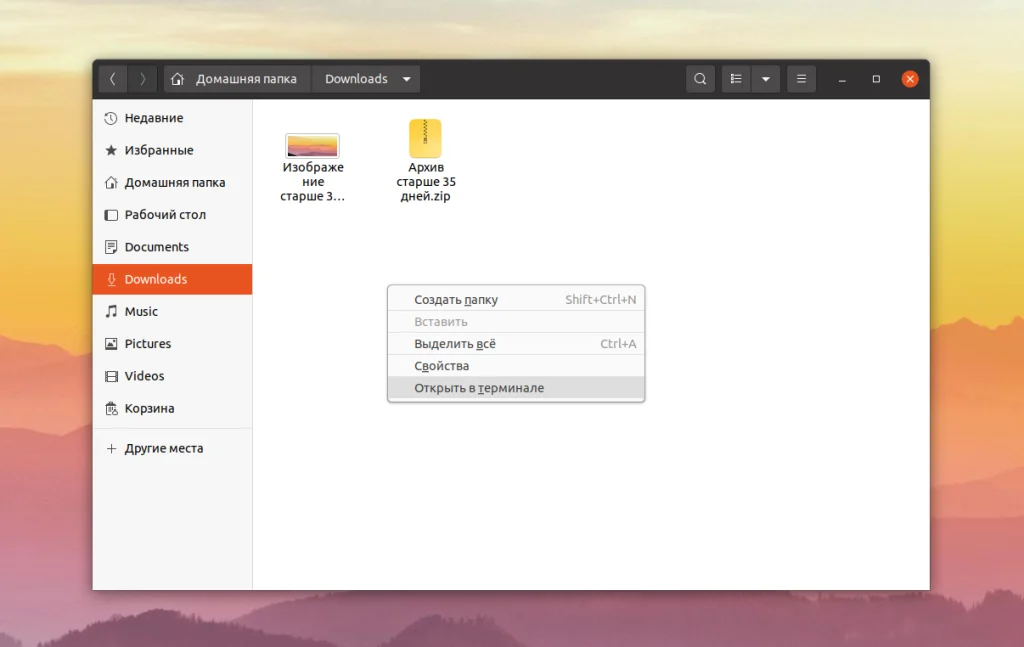The width and height of the screenshot is (1024, 647).
Task: Open the hamburger menu in the titlebar
Action: [801, 78]
